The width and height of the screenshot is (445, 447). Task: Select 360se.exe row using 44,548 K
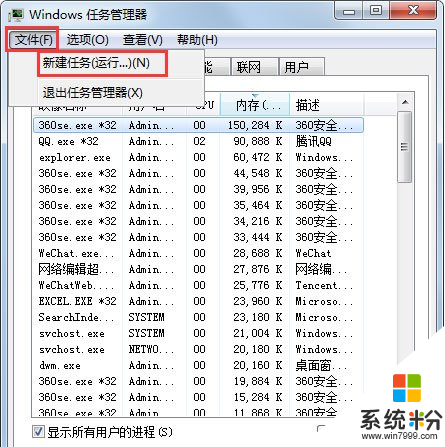coord(198,173)
